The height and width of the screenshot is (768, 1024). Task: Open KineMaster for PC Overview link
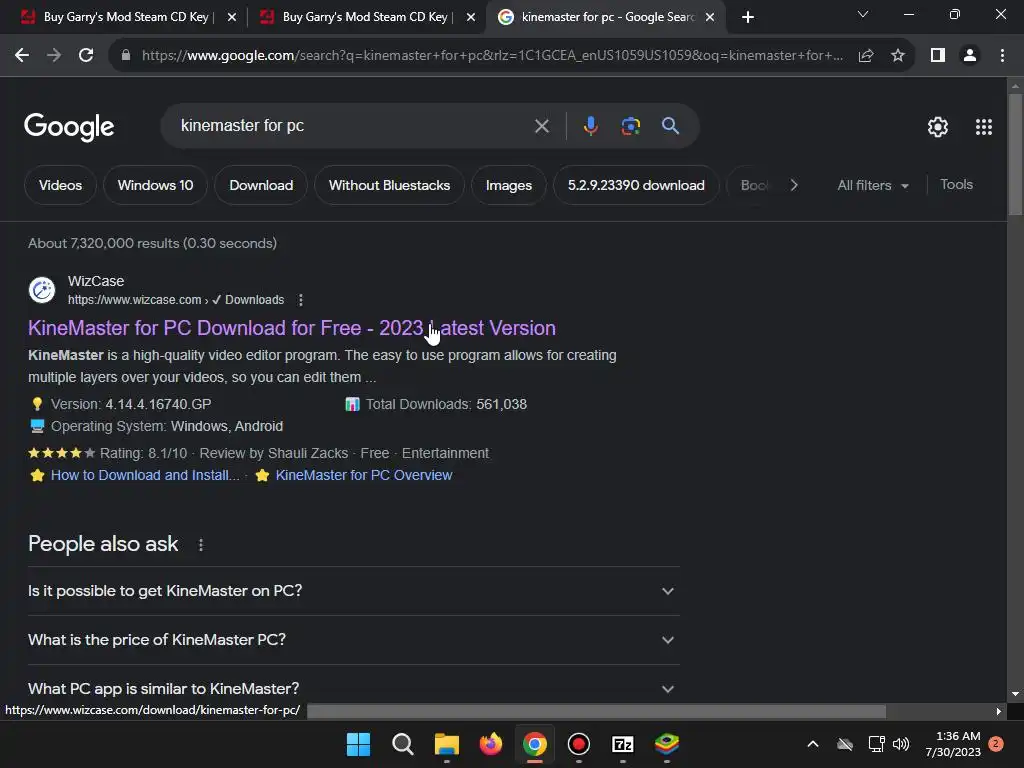coord(364,475)
